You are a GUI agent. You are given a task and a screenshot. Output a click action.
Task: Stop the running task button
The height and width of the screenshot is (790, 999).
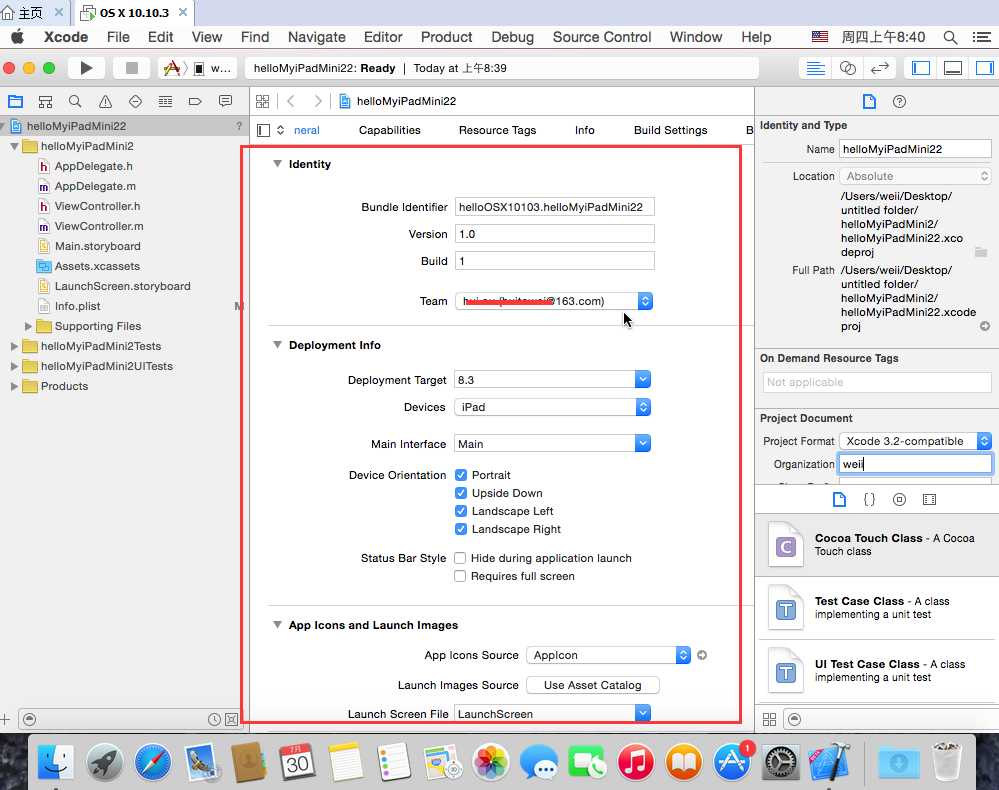(132, 68)
